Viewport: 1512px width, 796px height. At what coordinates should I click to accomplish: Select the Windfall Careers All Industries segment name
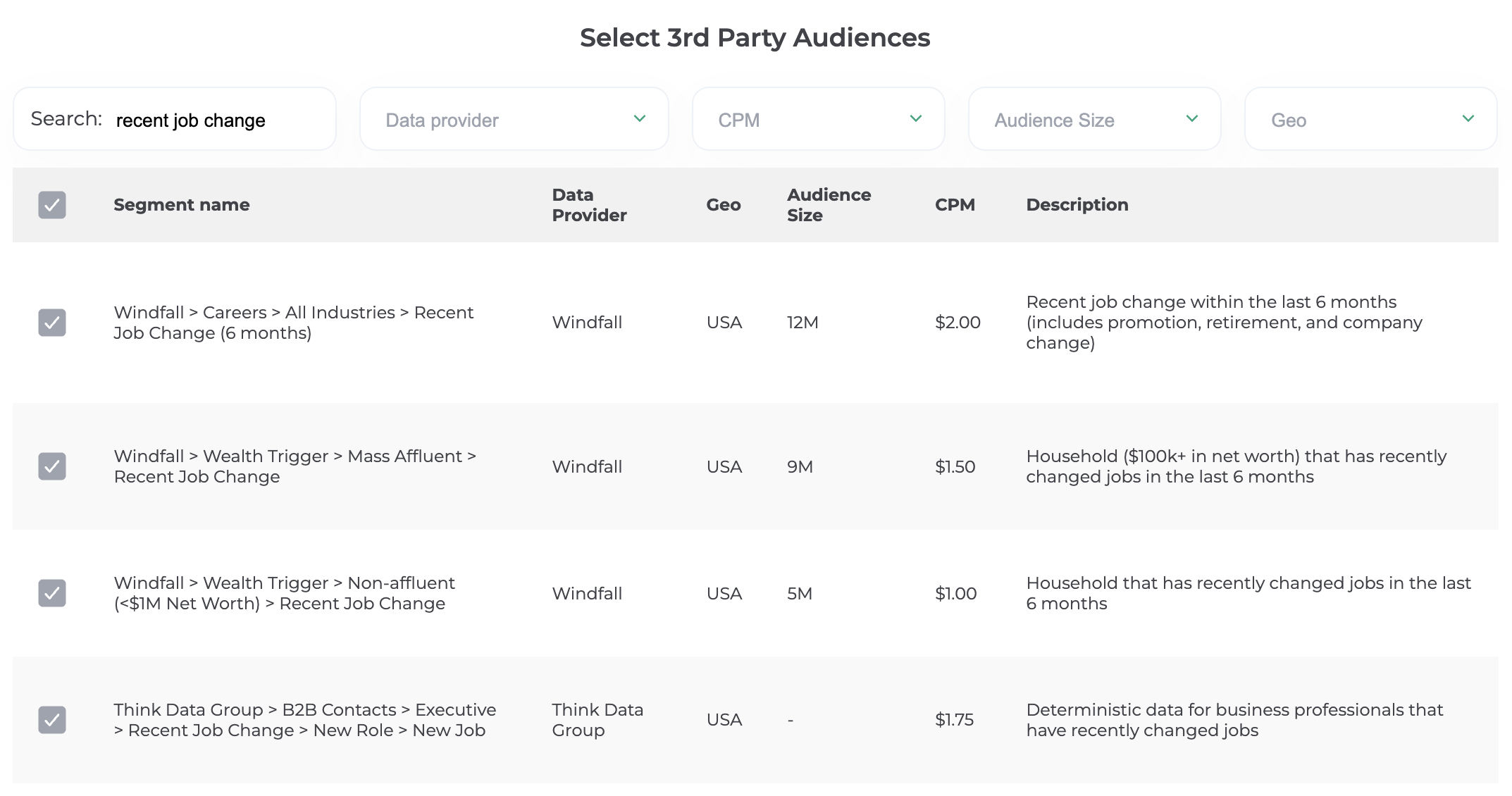click(293, 323)
